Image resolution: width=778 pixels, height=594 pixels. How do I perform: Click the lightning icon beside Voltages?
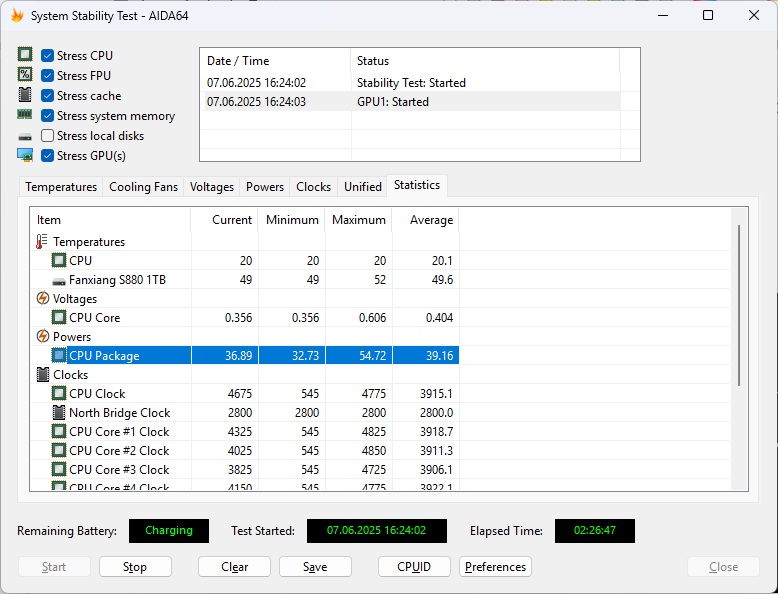point(43,299)
